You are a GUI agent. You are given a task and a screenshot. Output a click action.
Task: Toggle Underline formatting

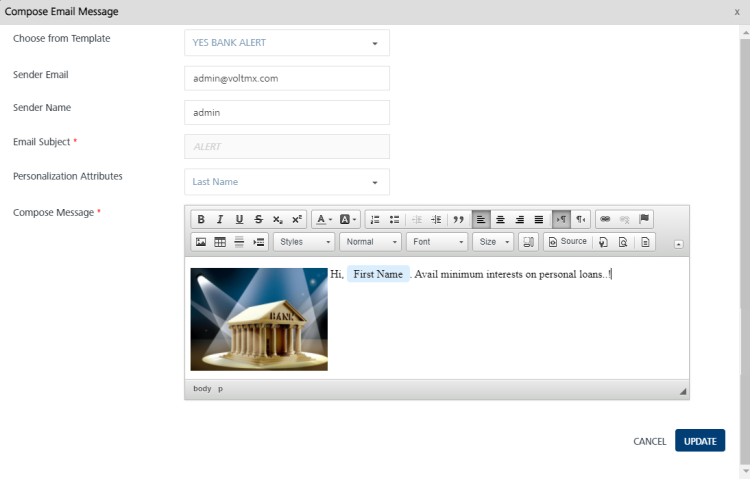(239, 219)
